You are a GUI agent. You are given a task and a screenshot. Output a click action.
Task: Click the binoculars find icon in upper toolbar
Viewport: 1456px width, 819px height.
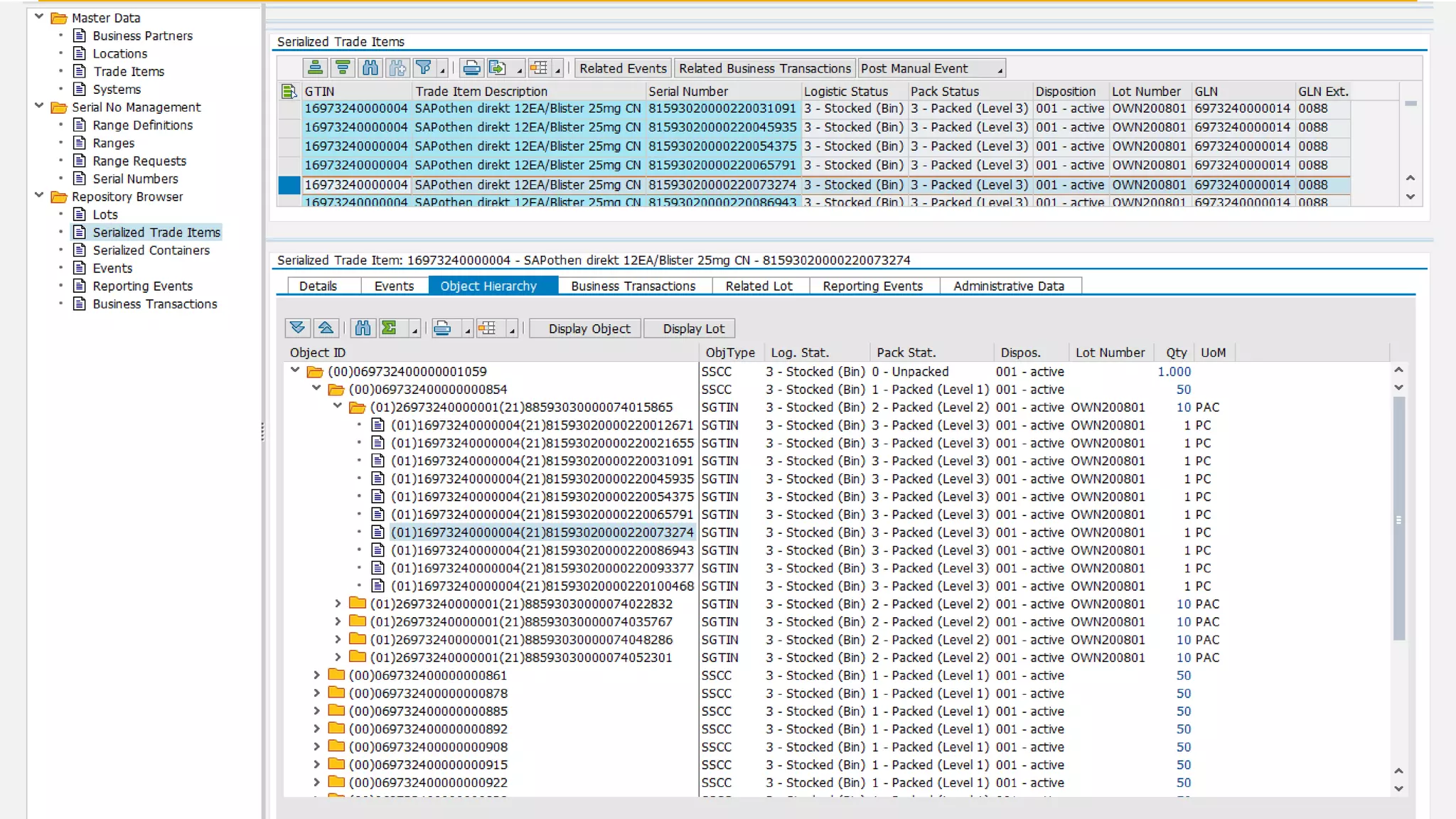370,68
